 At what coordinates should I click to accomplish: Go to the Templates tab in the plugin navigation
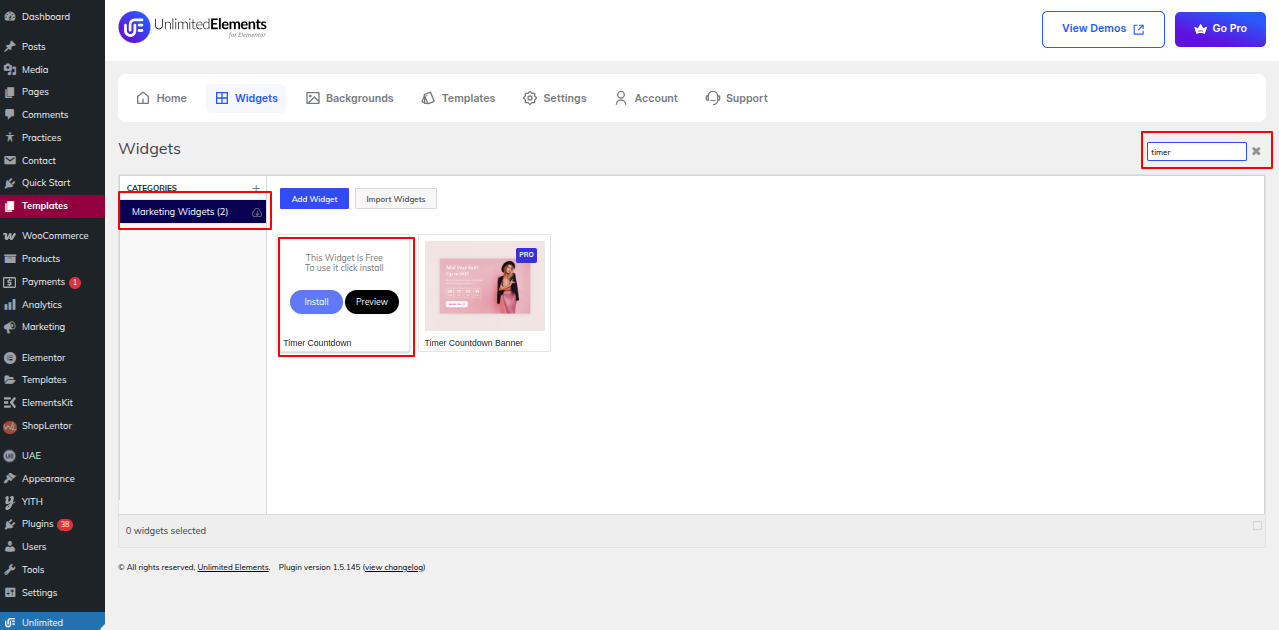(458, 98)
